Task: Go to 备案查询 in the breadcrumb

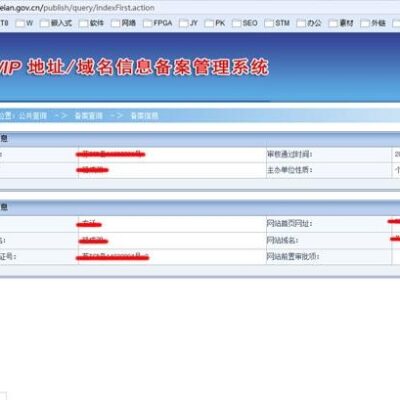Action: (x=88, y=116)
